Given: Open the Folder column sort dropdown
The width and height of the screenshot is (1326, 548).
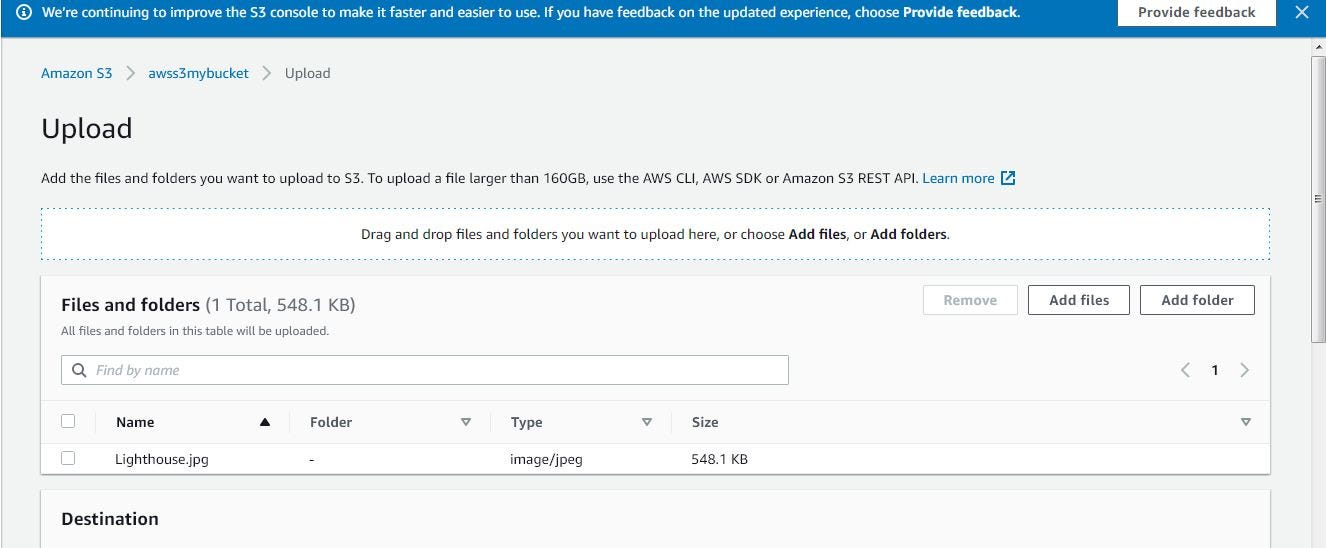Looking at the screenshot, I should [x=465, y=422].
